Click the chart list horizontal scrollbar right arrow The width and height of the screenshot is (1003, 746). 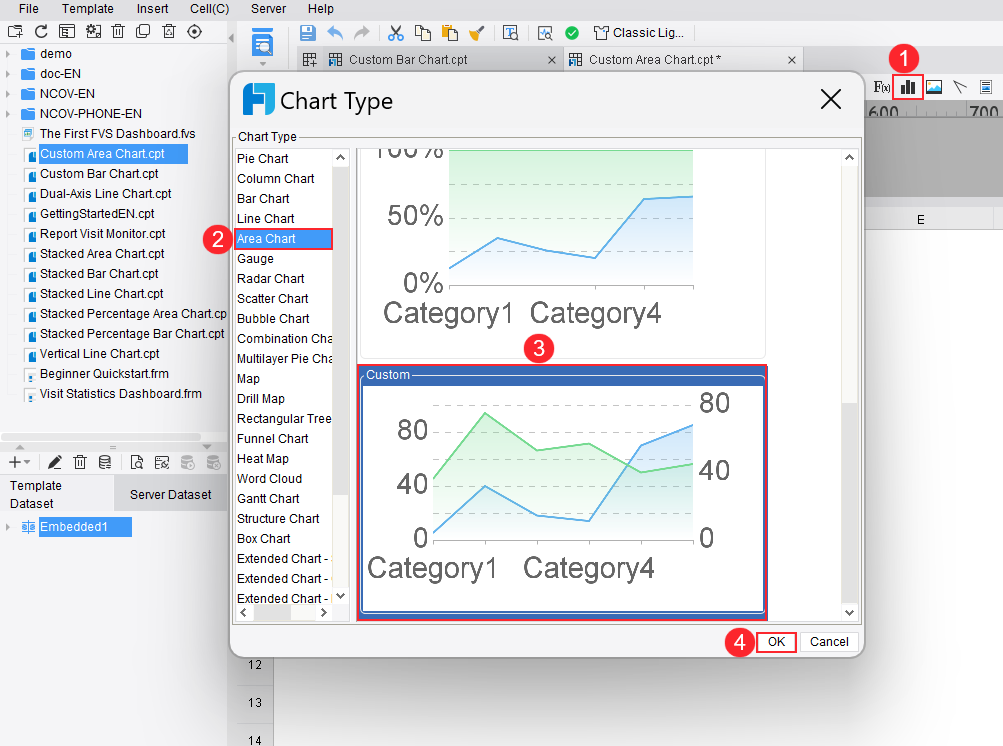[x=324, y=613]
